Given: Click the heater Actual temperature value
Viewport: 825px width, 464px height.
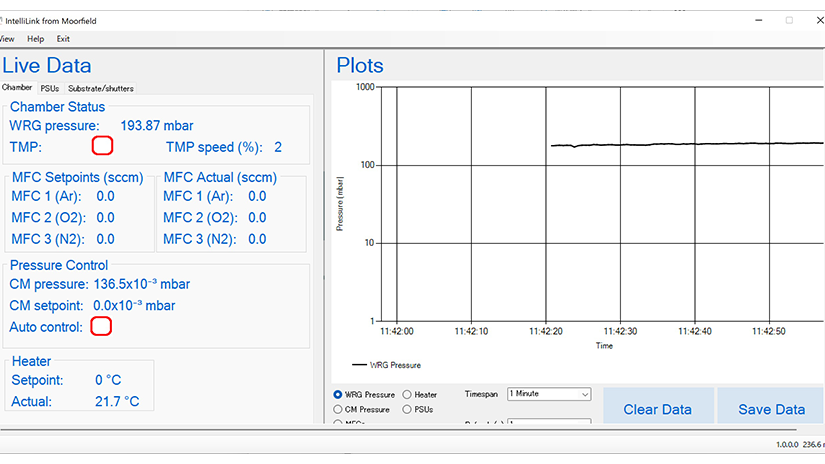Looking at the screenshot, I should coord(117,402).
